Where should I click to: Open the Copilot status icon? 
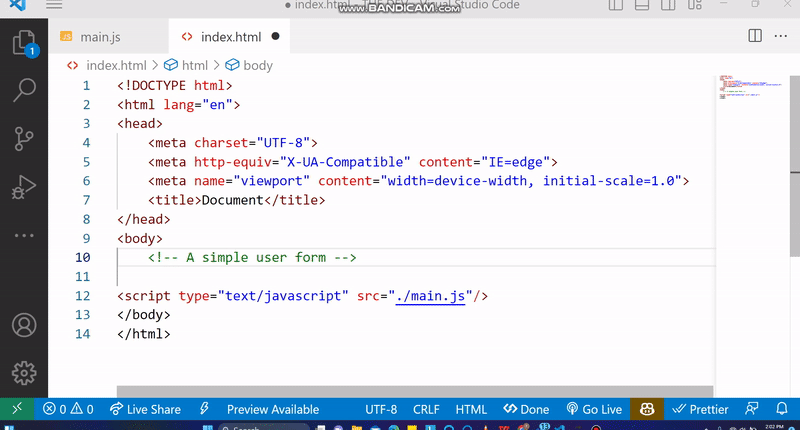647,409
